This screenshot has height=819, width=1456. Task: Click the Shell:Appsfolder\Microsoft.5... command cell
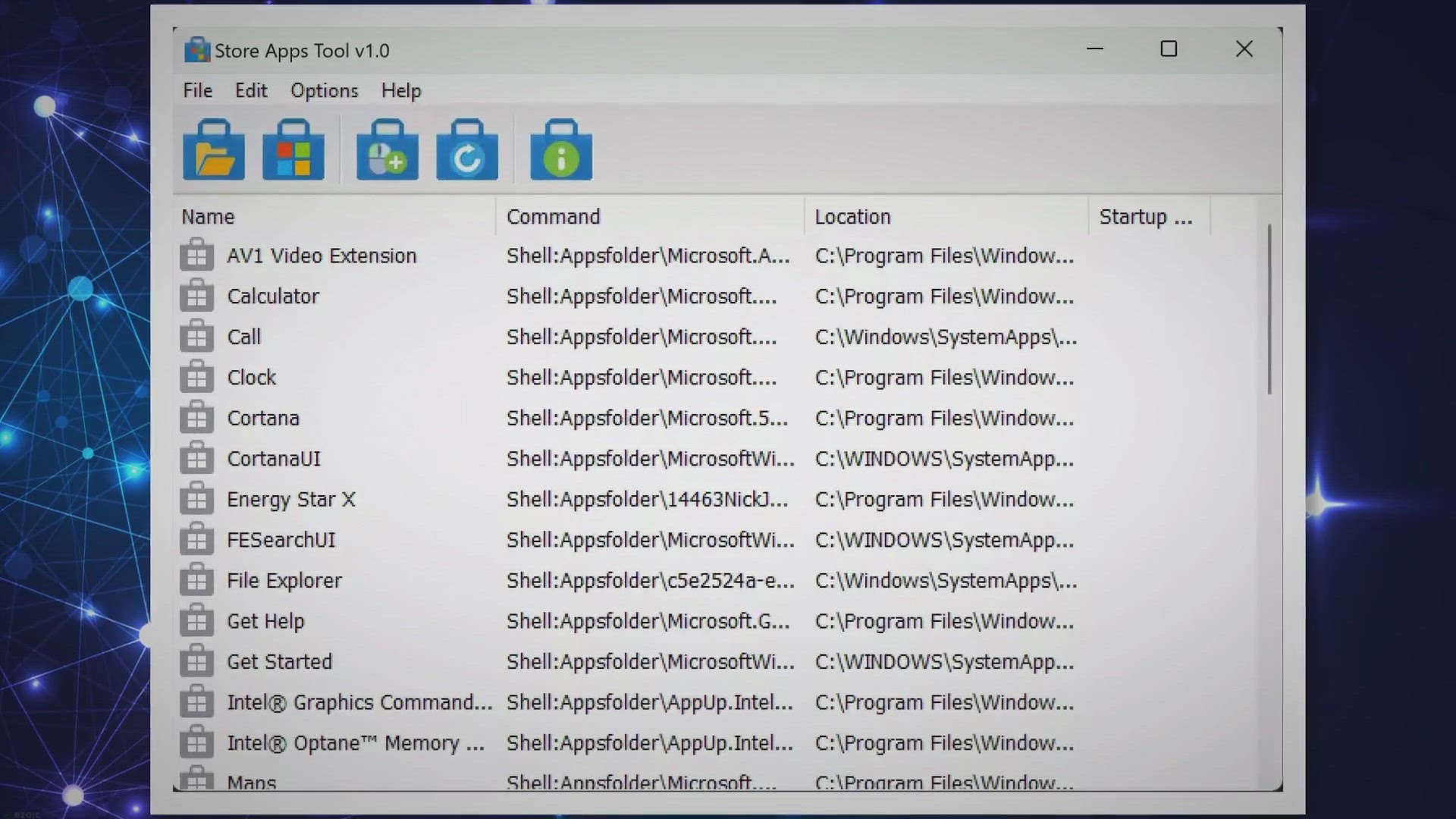(648, 418)
